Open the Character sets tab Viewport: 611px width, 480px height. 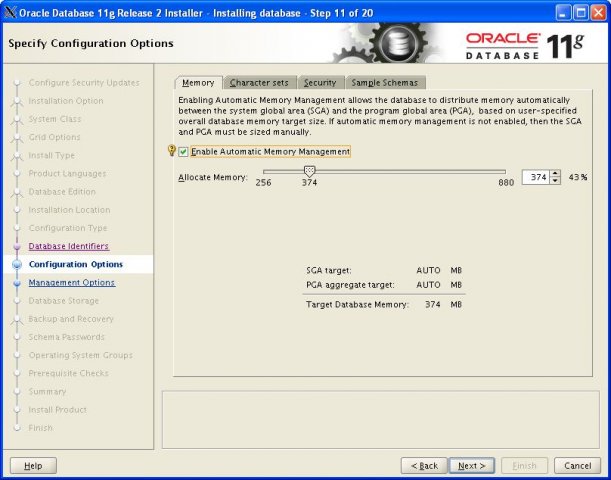pos(259,83)
